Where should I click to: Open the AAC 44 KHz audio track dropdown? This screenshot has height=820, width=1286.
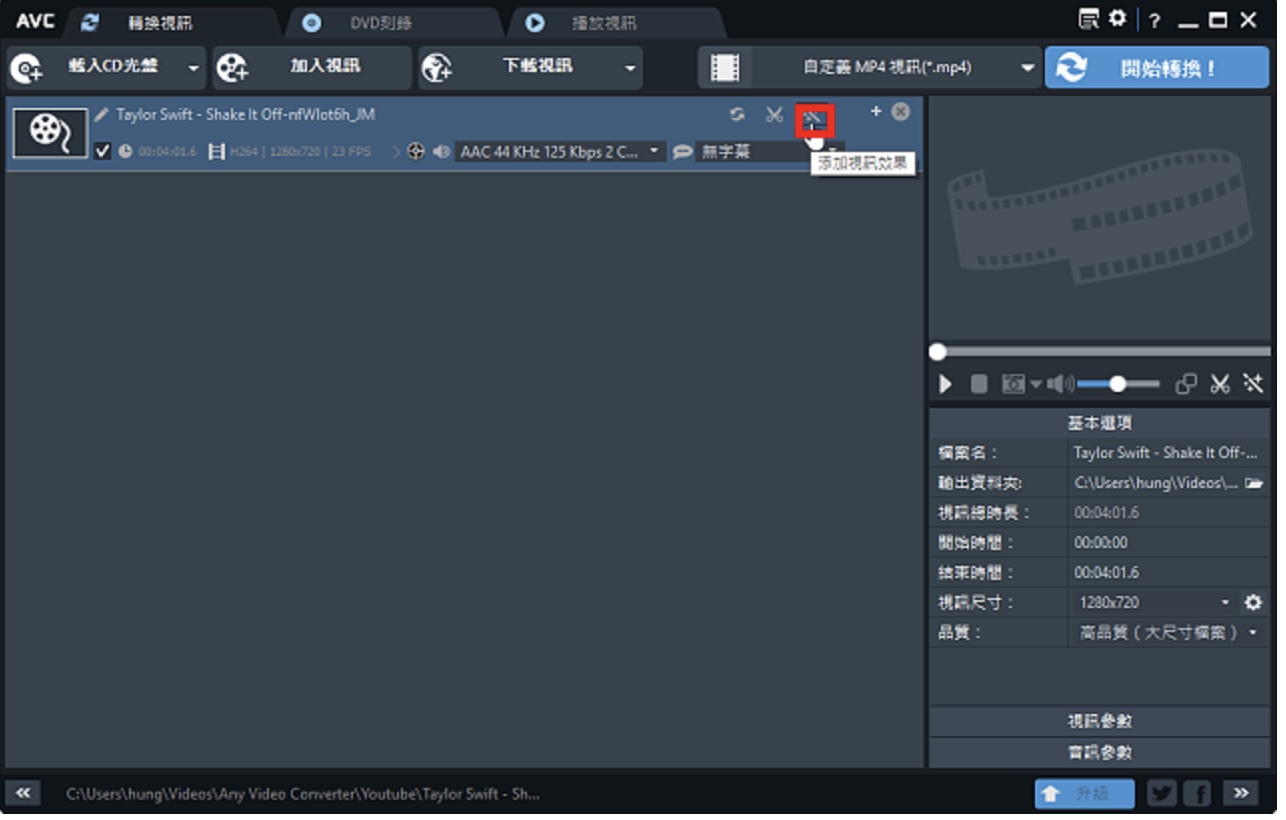pos(560,151)
